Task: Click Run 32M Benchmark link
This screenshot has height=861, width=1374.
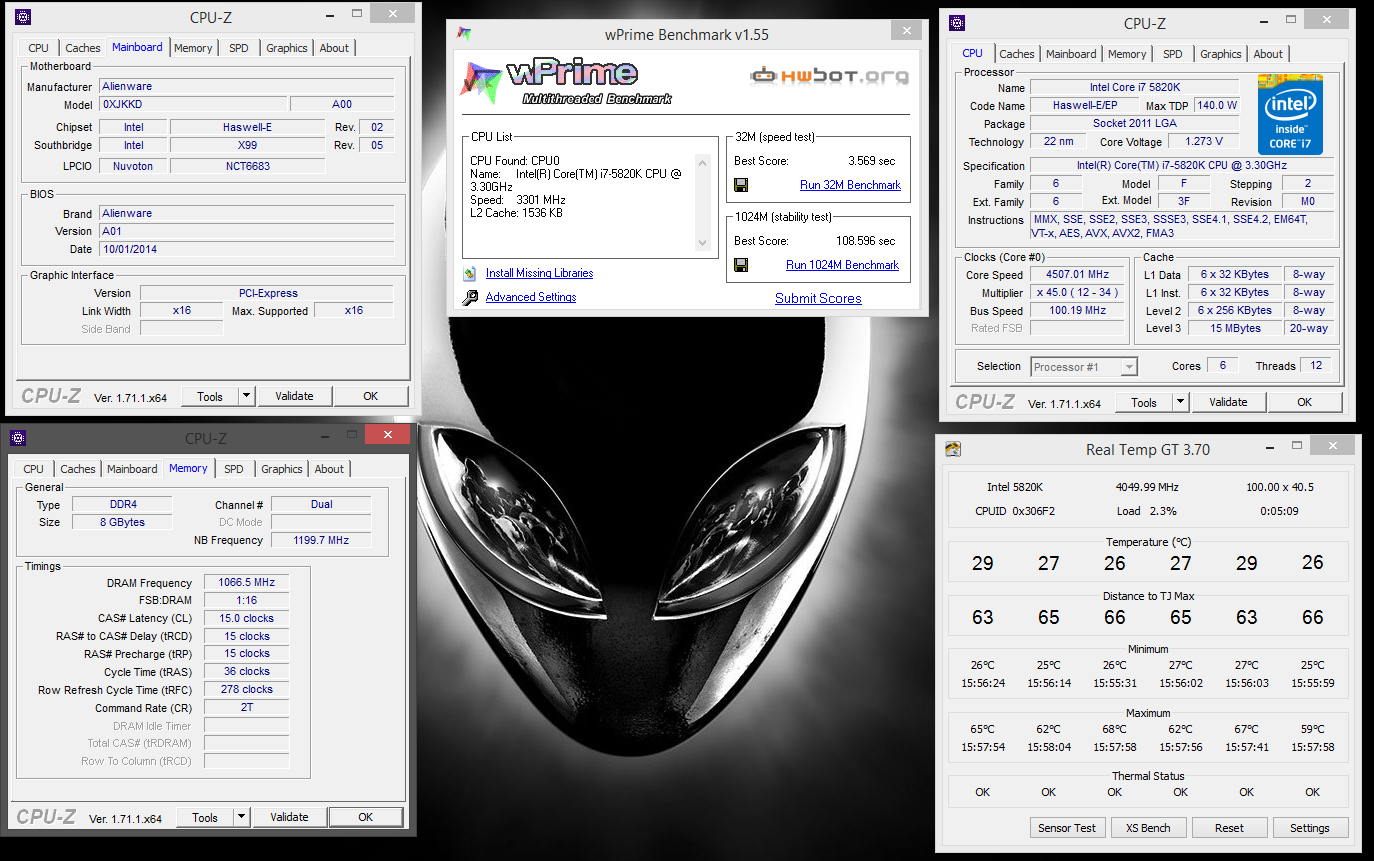Action: [x=850, y=185]
